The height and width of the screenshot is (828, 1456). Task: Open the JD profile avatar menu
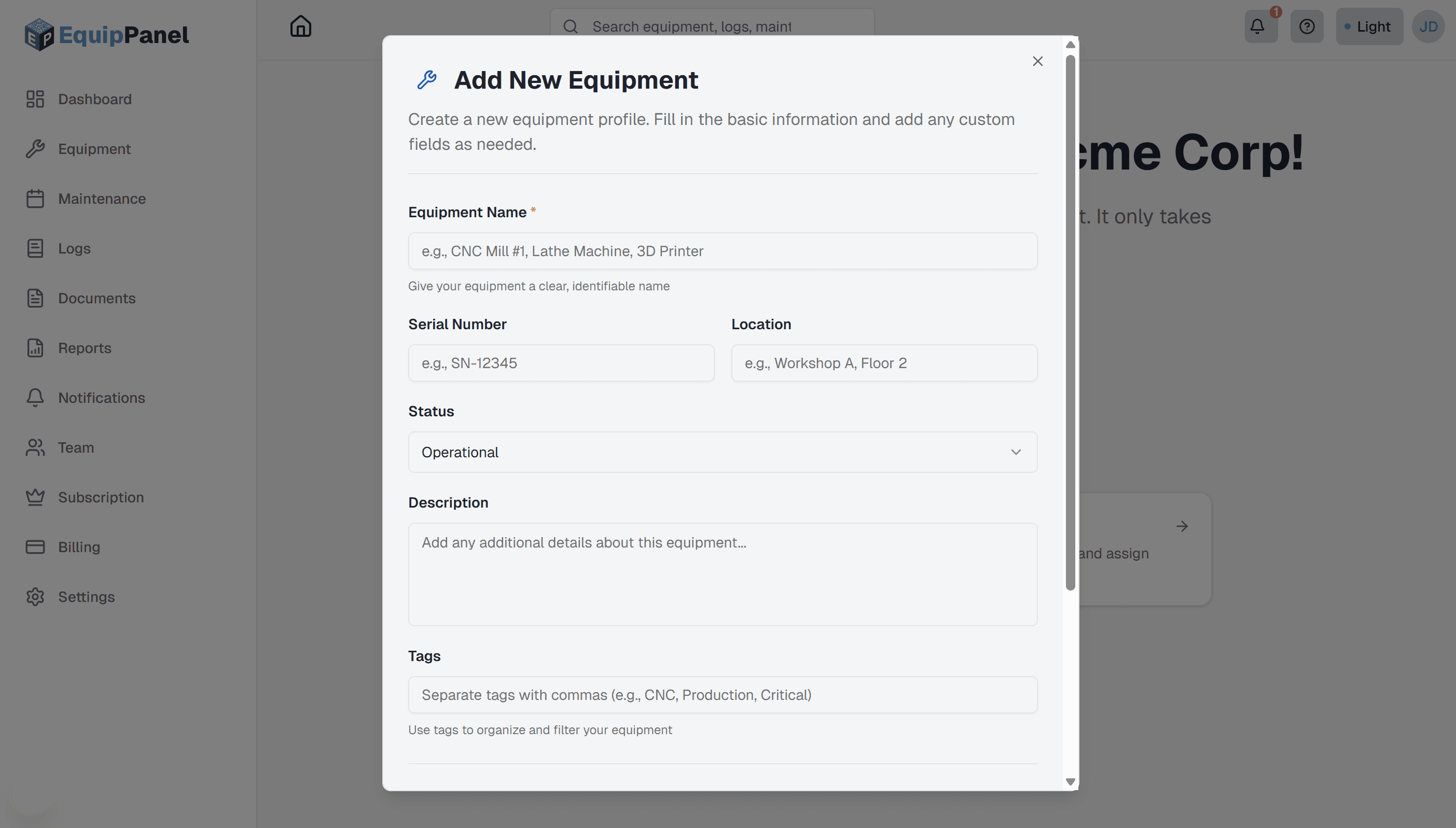click(1429, 26)
